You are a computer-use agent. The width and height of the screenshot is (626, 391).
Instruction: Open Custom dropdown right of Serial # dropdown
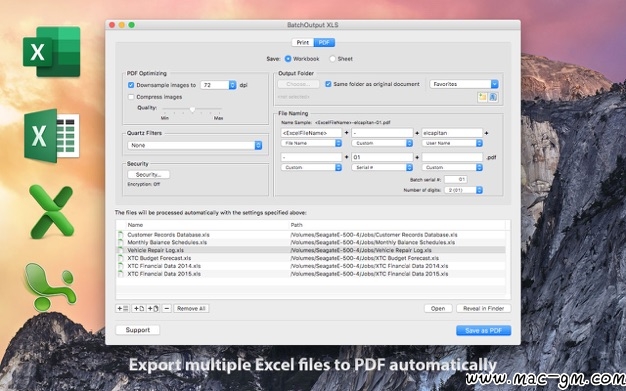click(x=452, y=167)
